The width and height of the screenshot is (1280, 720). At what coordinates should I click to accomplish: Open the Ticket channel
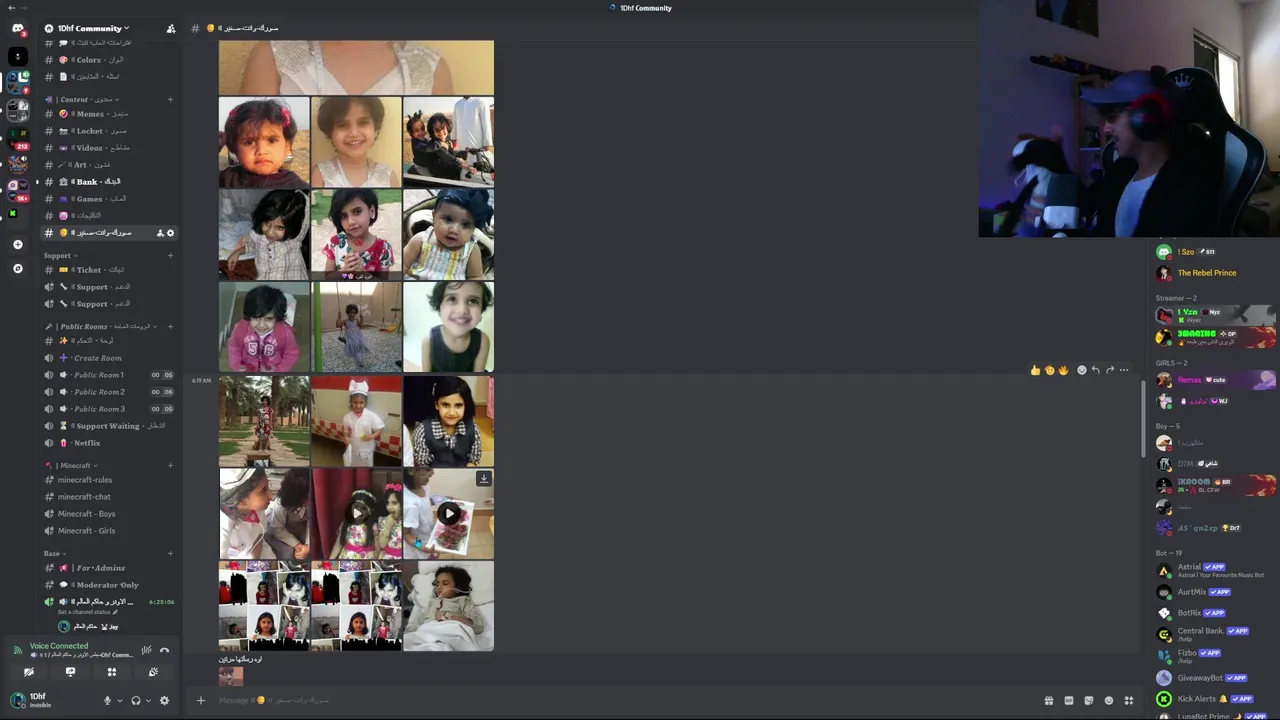109,270
